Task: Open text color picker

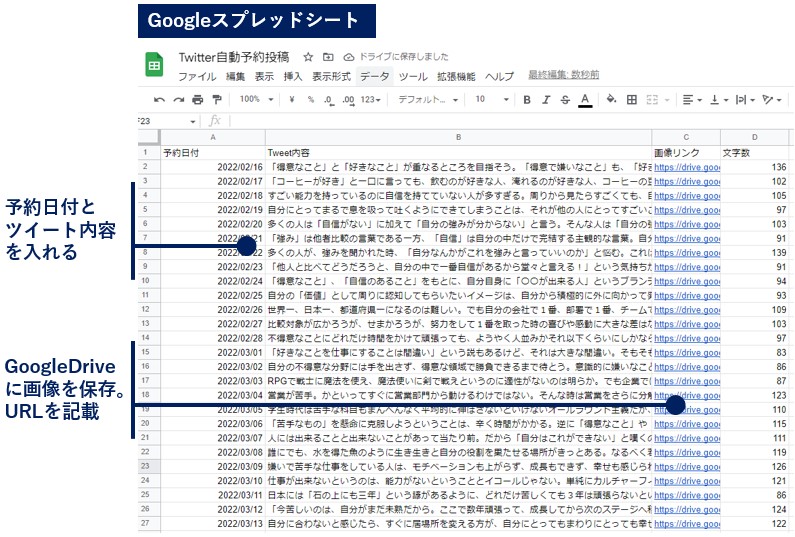Action: 585,100
